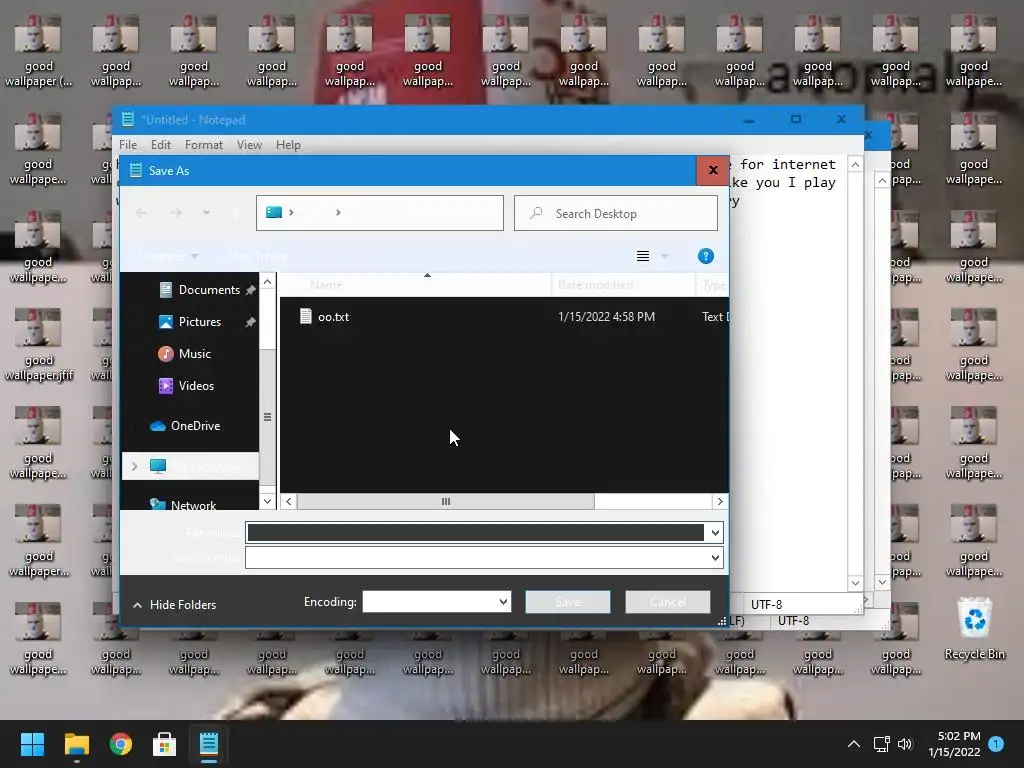Open the view options dropdown arrow

coord(664,256)
